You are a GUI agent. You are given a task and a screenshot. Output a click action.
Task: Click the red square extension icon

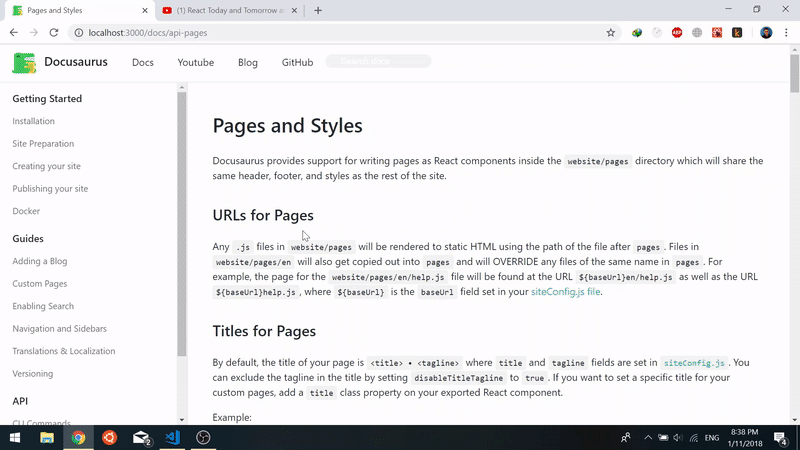(717, 33)
